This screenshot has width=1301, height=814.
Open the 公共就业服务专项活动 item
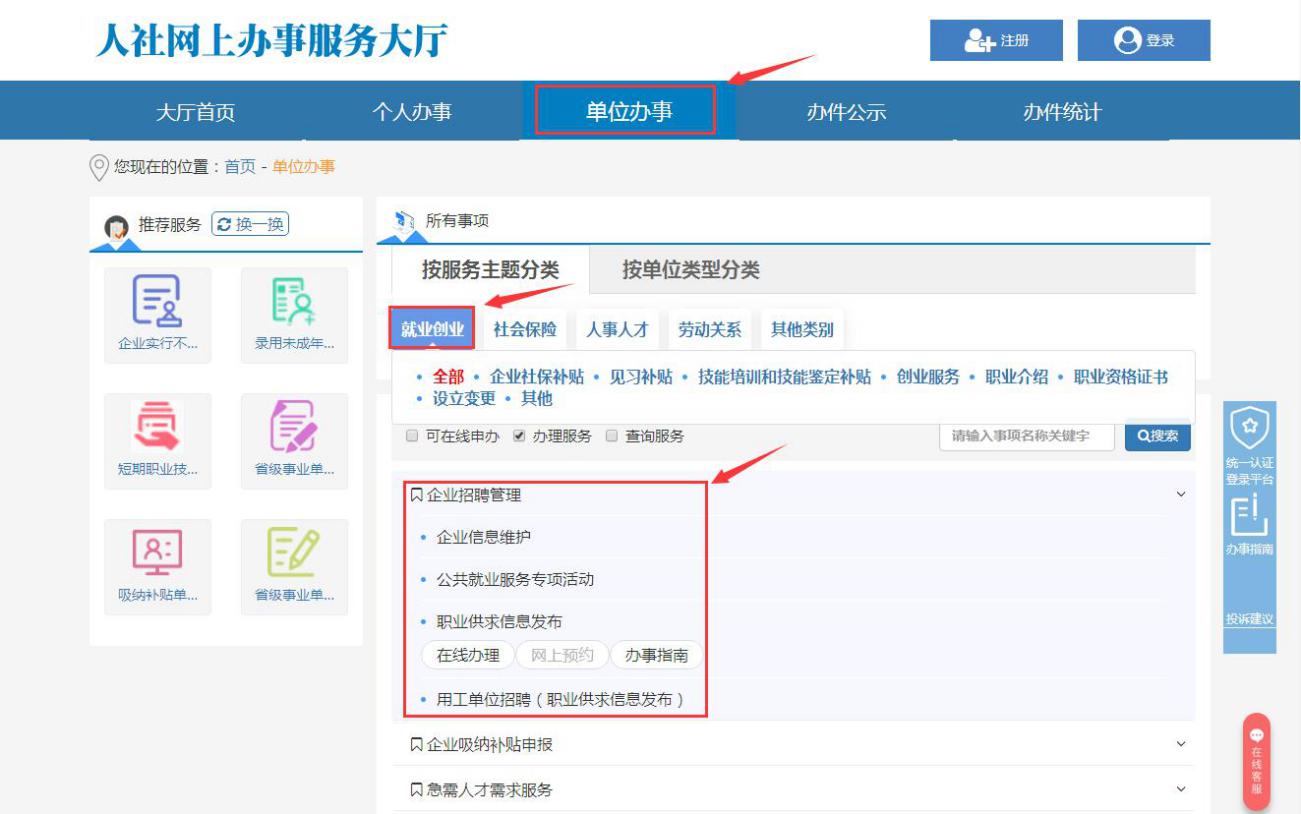click(x=516, y=580)
